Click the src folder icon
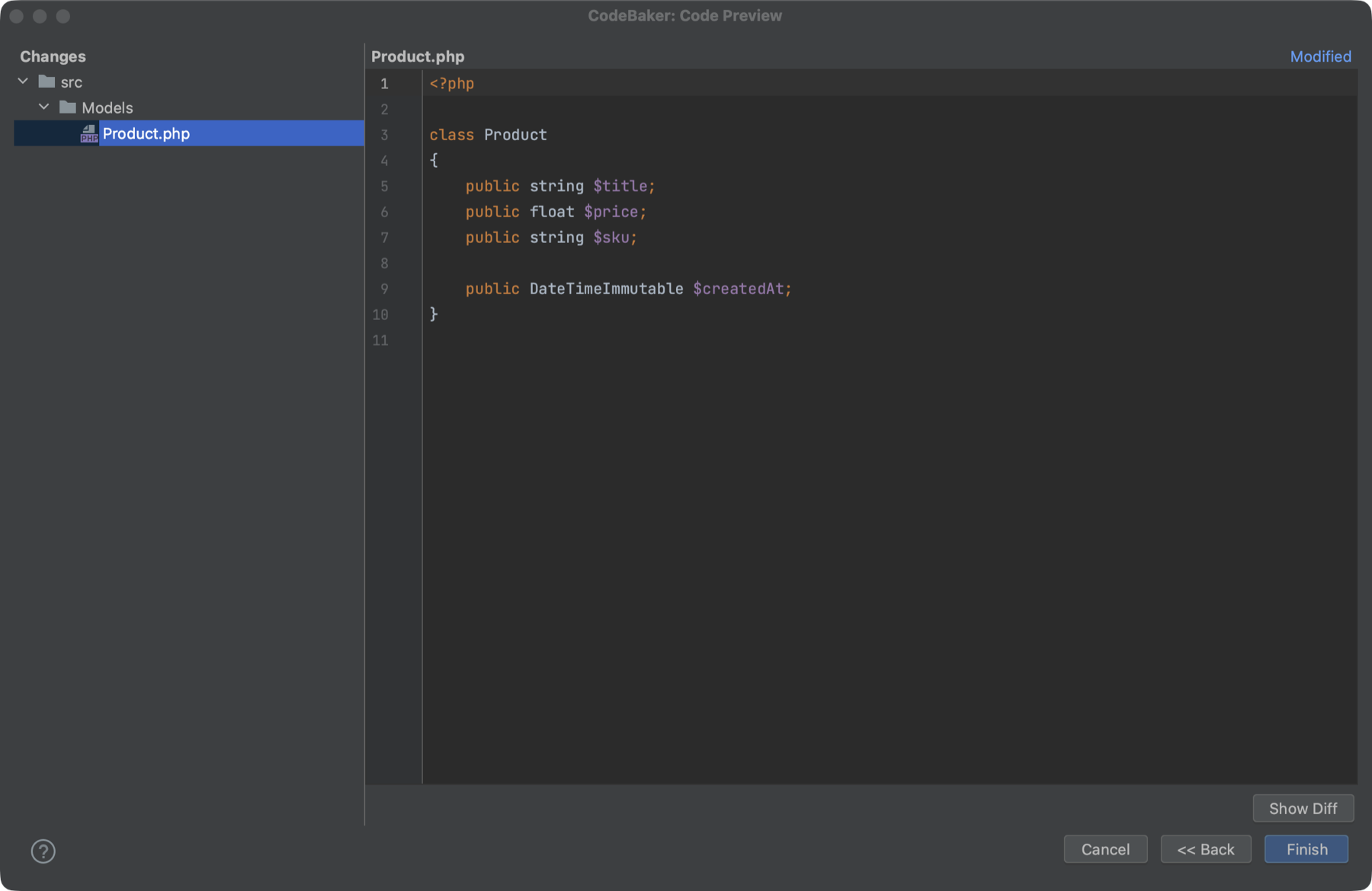Image resolution: width=1372 pixels, height=891 pixels. tap(46, 82)
